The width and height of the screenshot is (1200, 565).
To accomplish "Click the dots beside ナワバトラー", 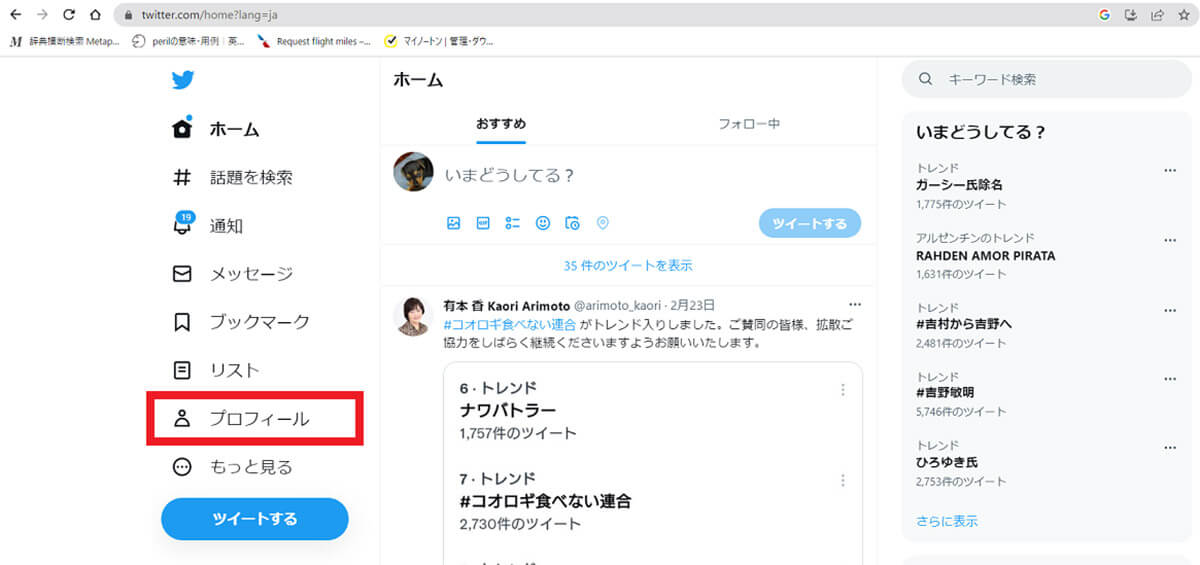I will (x=843, y=390).
